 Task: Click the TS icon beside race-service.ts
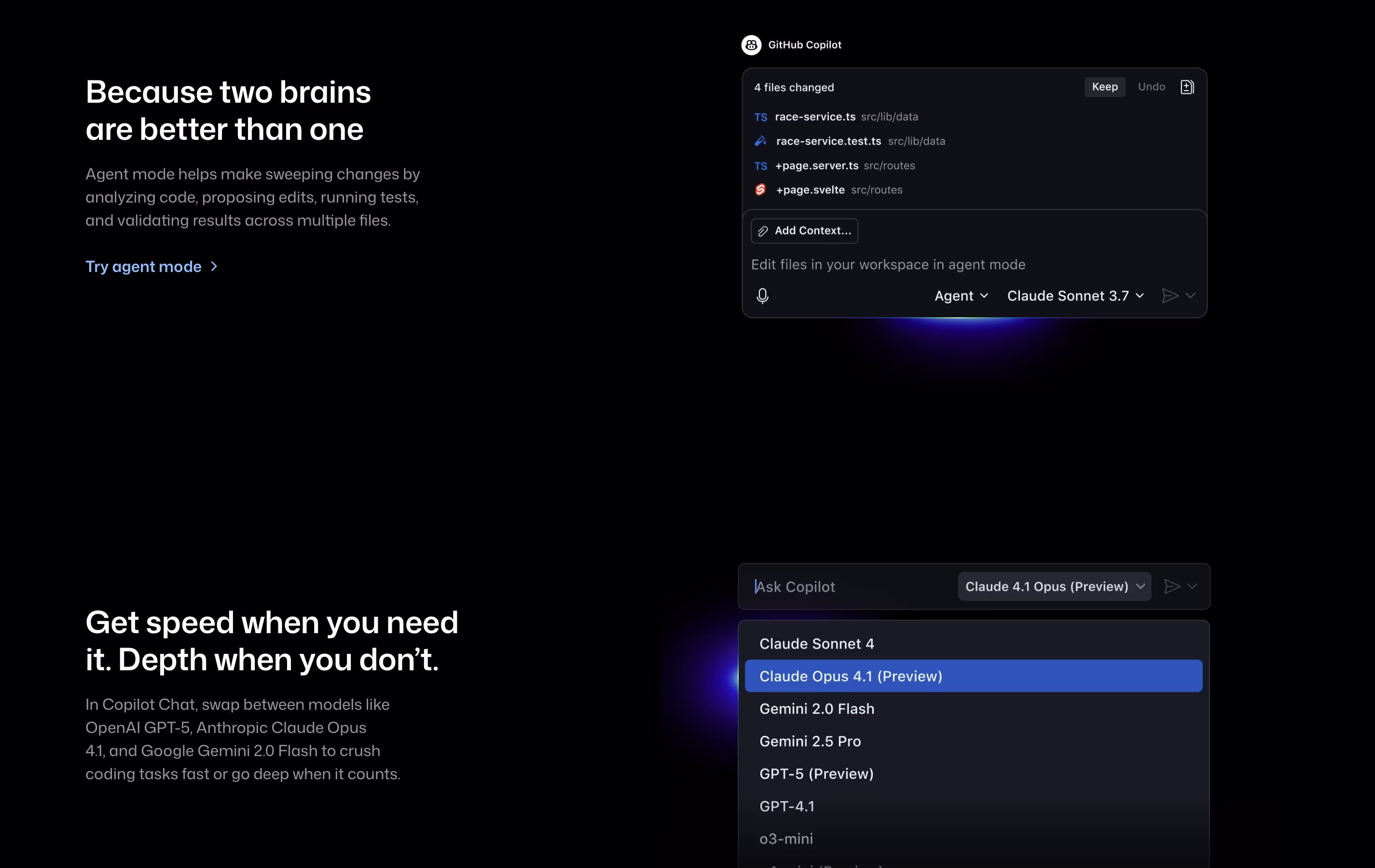760,117
